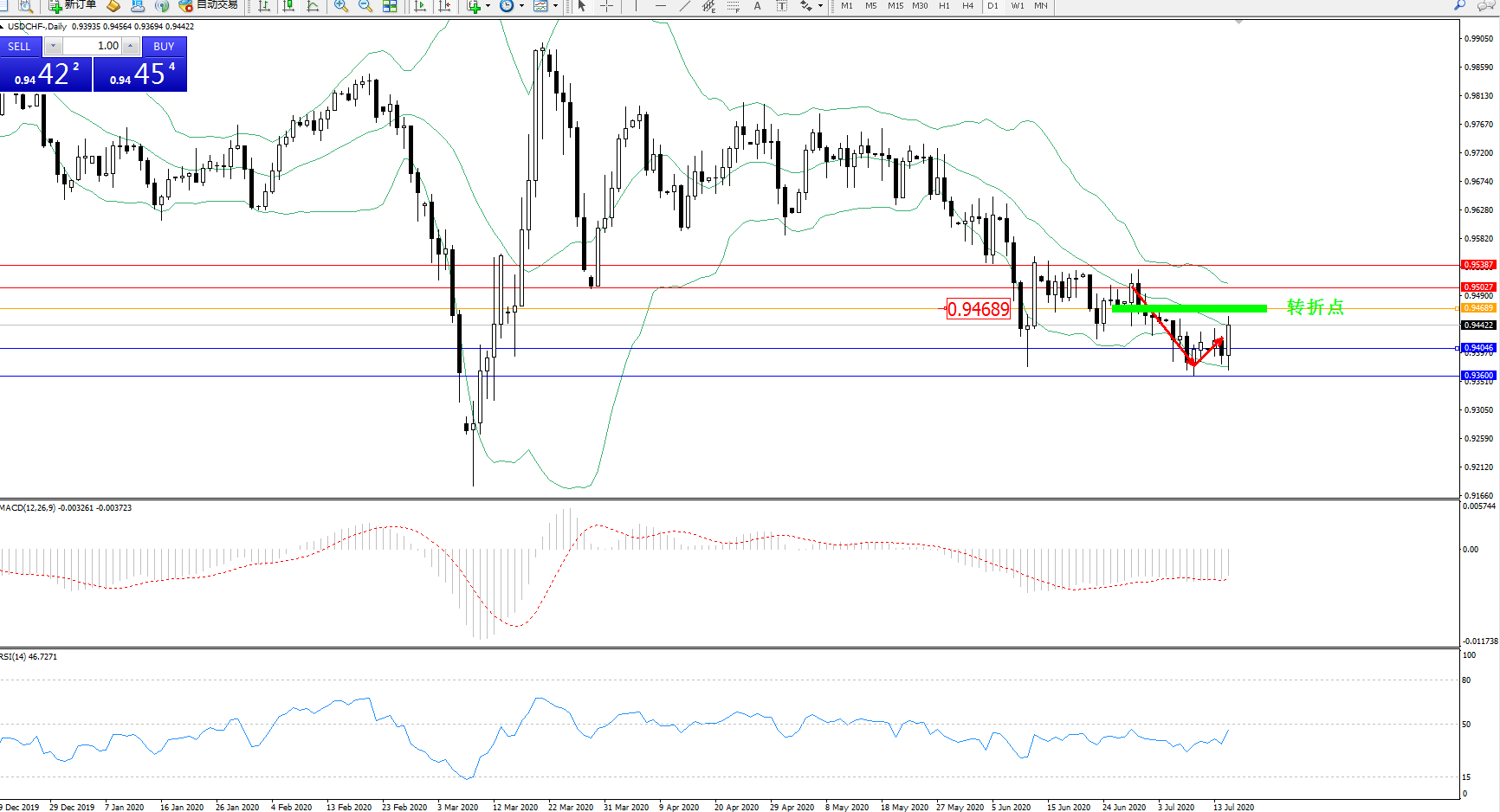Pick the text label 'A' tool
The height and width of the screenshot is (812, 1500).
(x=757, y=6)
